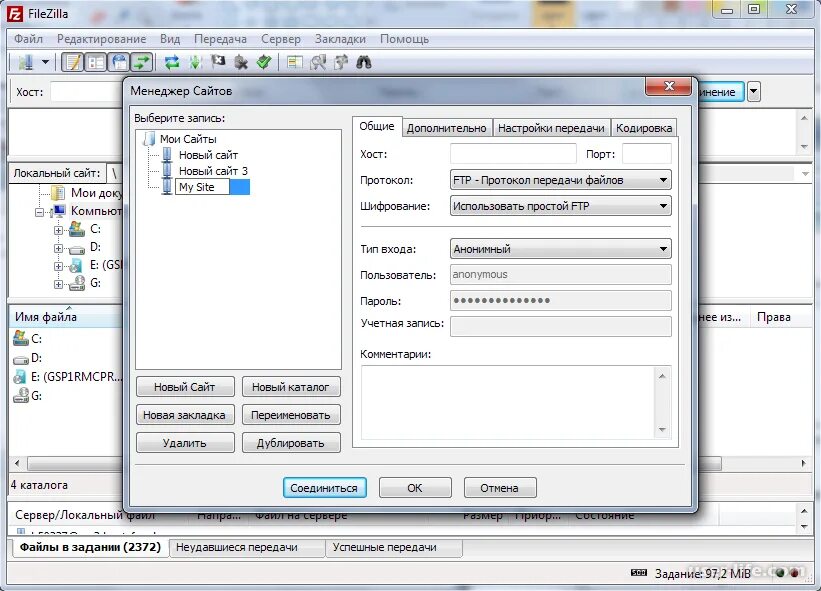Click the Переименовать button

[291, 415]
